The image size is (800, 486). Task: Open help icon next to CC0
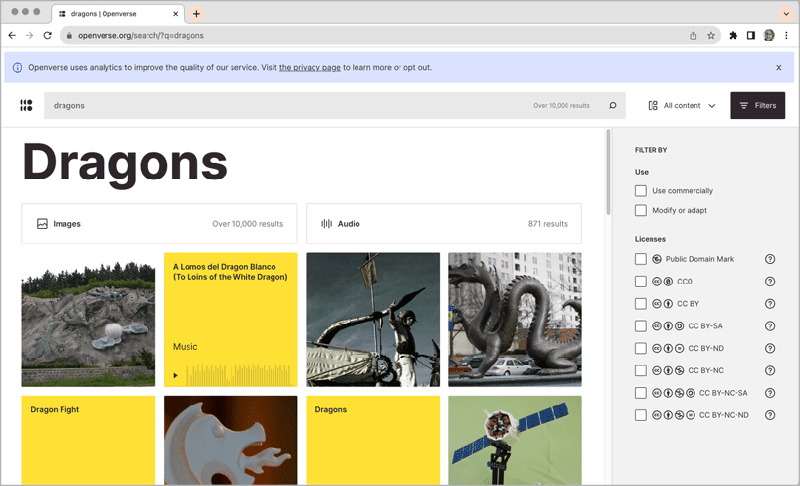tap(770, 282)
